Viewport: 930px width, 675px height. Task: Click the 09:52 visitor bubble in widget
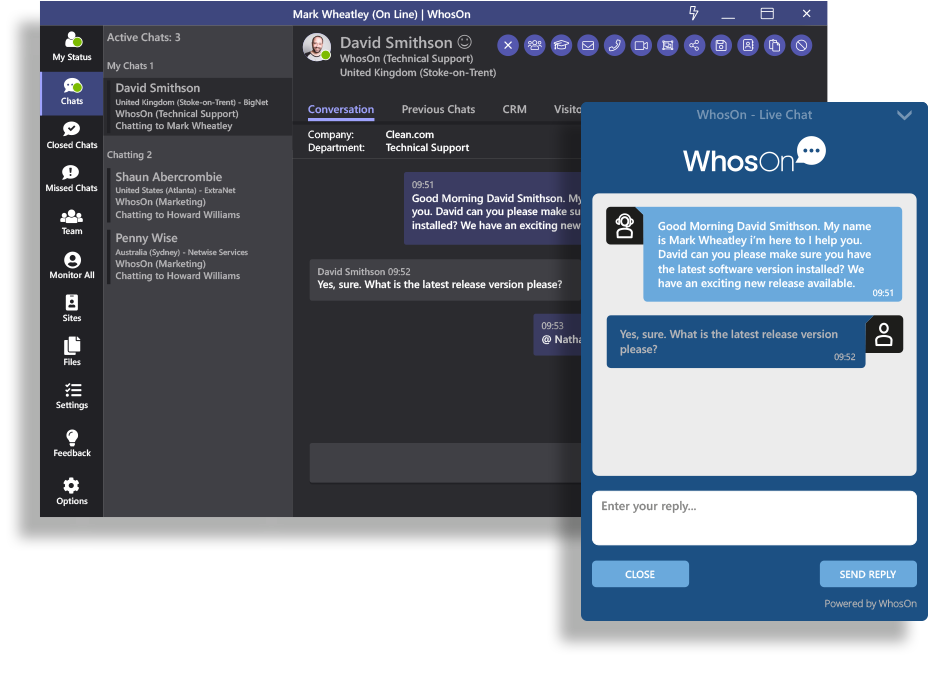[x=735, y=342]
